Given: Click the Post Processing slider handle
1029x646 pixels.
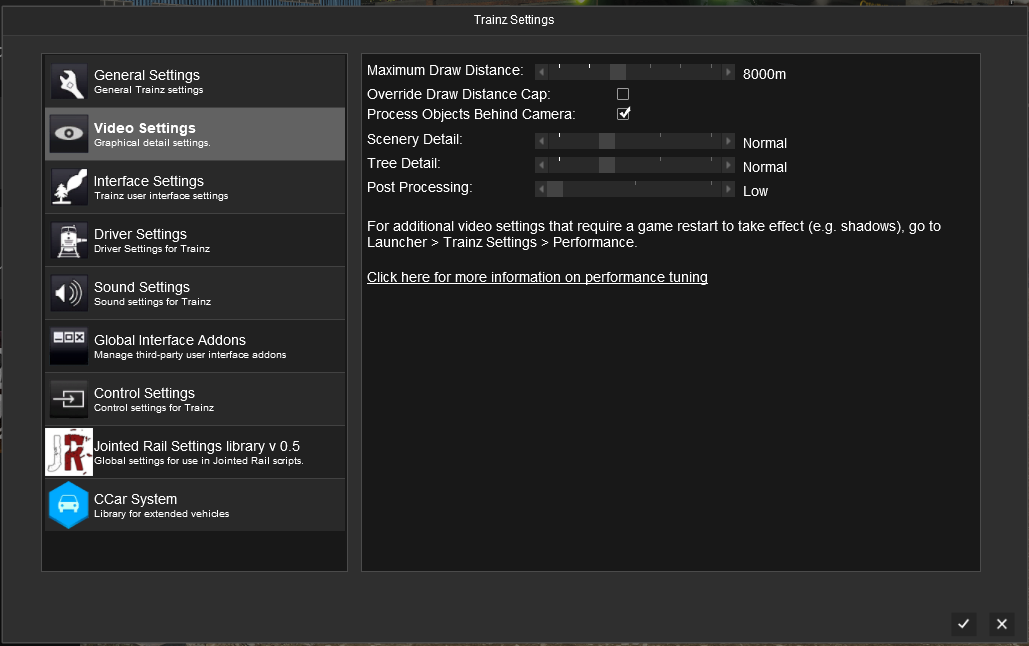Looking at the screenshot, I should coord(555,189).
